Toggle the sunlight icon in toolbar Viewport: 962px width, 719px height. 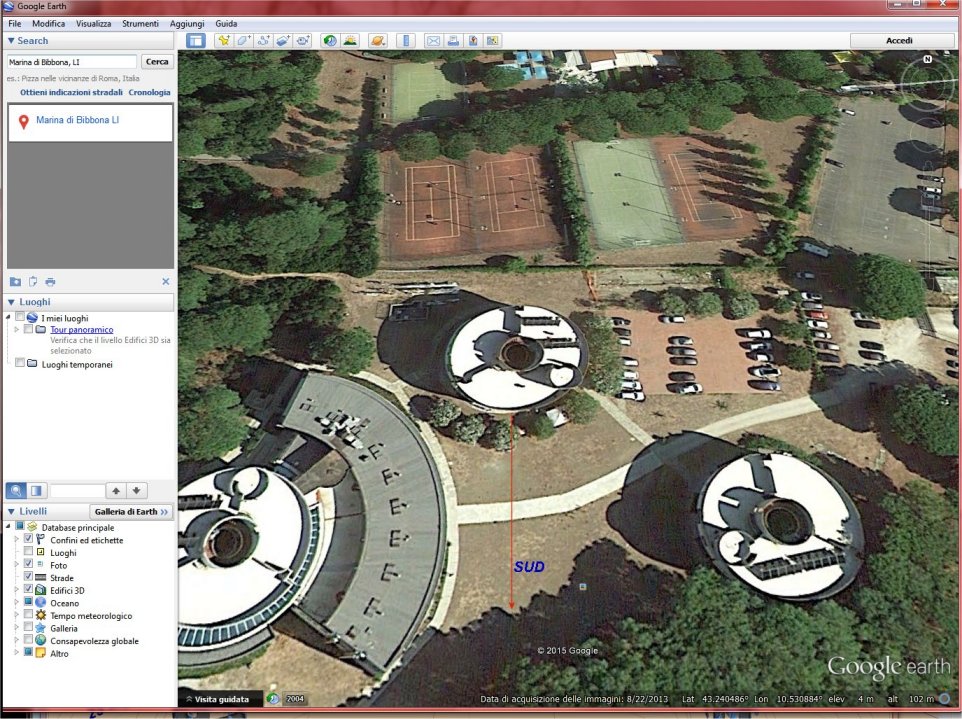pos(350,41)
